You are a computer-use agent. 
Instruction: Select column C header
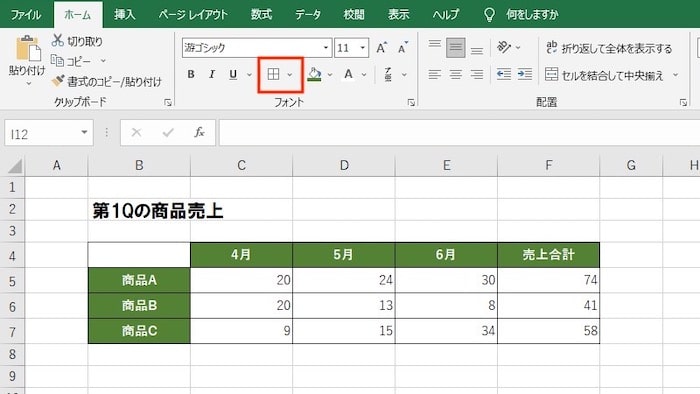point(242,166)
